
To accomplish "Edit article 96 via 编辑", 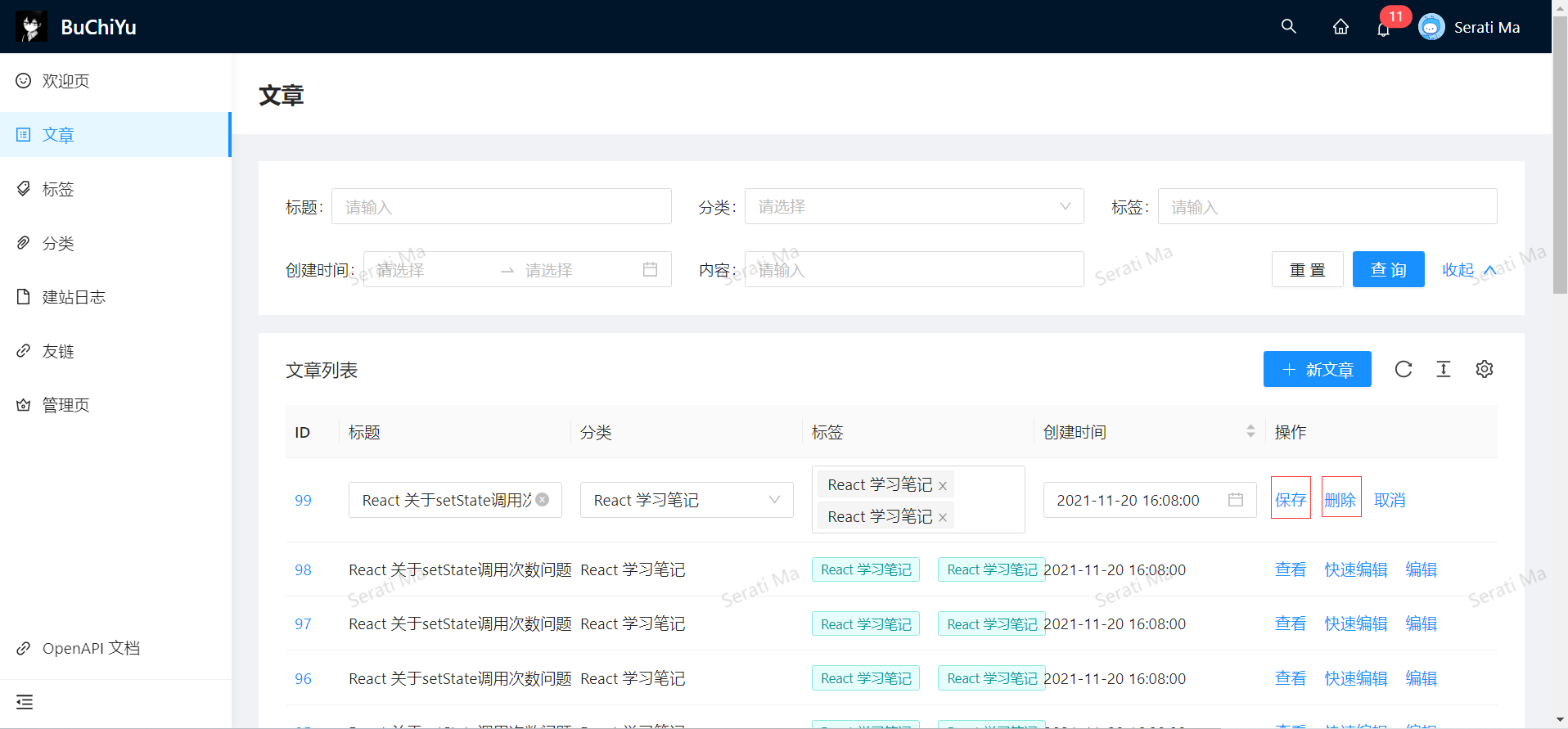I will tap(1422, 678).
